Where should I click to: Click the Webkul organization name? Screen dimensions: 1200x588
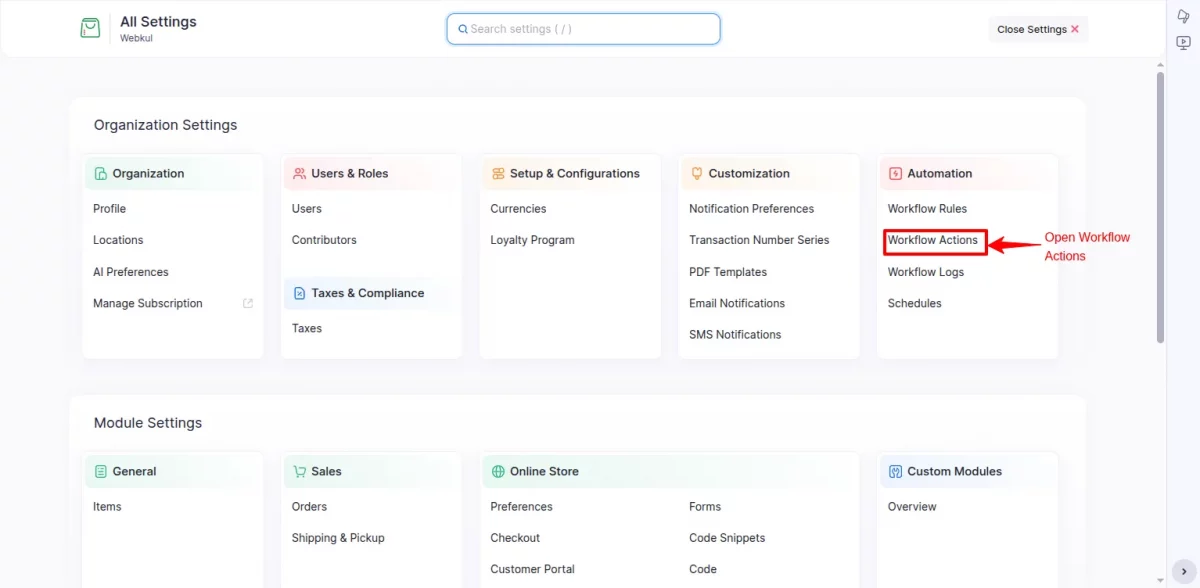tap(136, 39)
